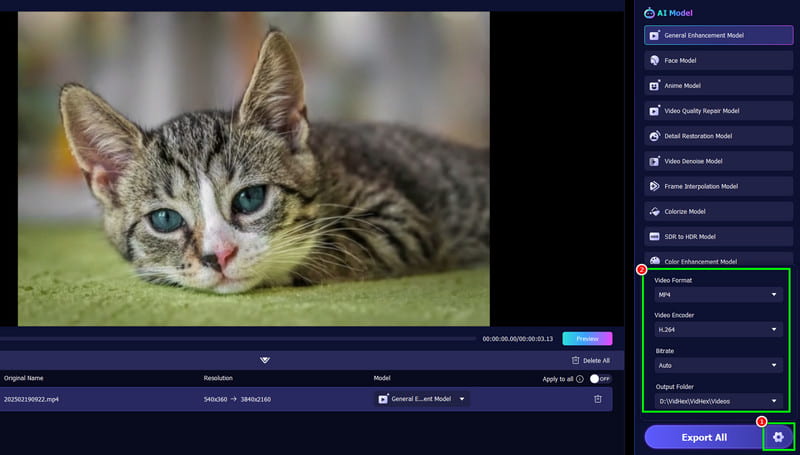
Task: Toggle the Apply to all switch
Action: point(601,379)
